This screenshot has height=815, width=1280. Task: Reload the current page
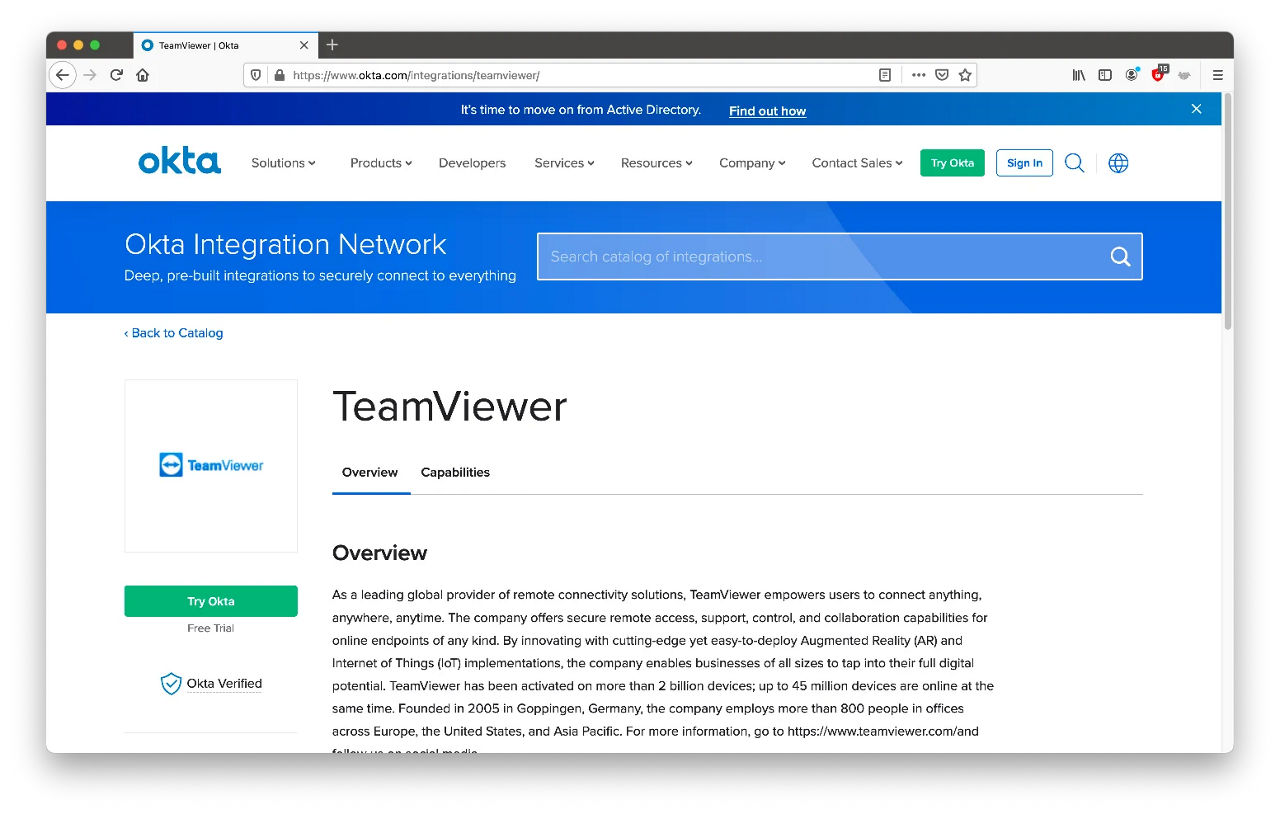(x=117, y=75)
